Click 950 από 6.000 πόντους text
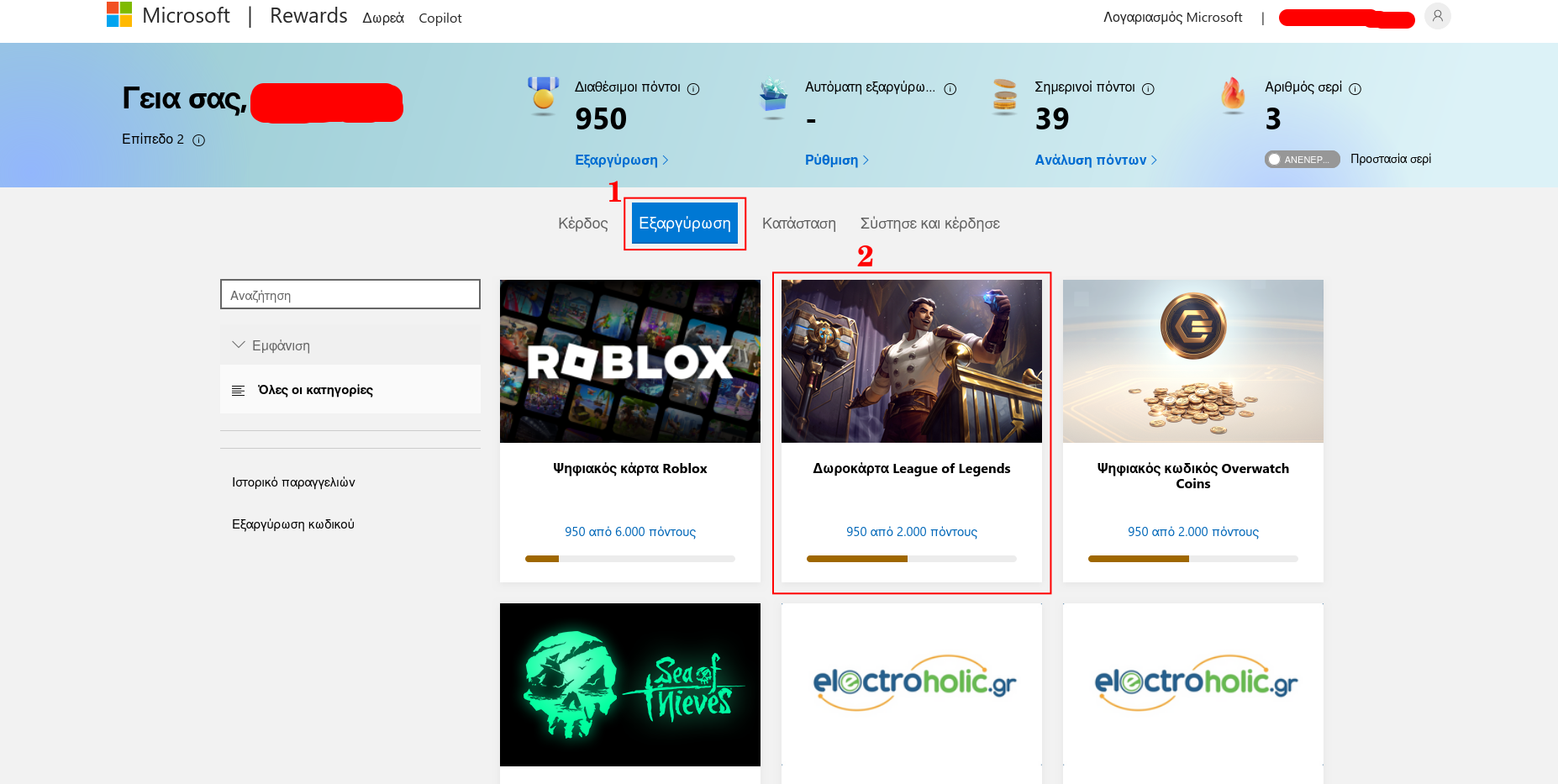Screen dimensions: 1558x784 click(630, 532)
